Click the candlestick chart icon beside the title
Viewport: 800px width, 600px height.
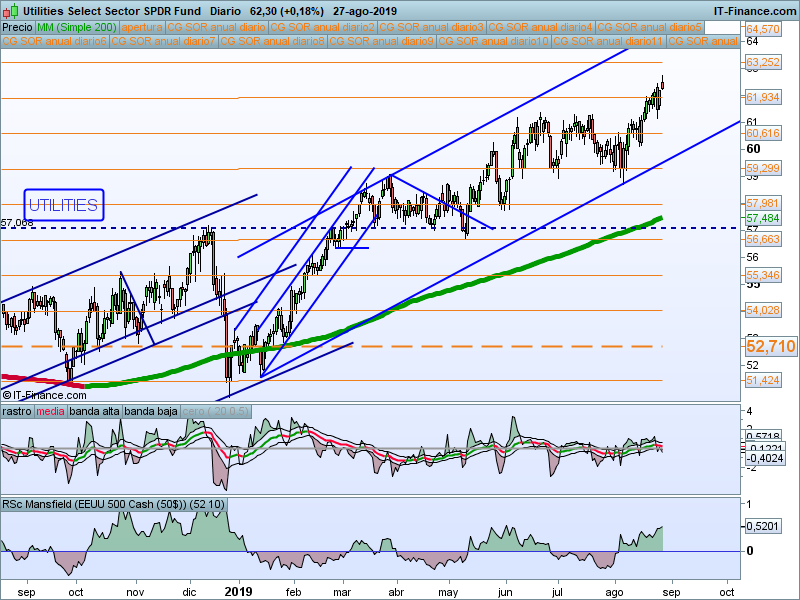(10, 10)
